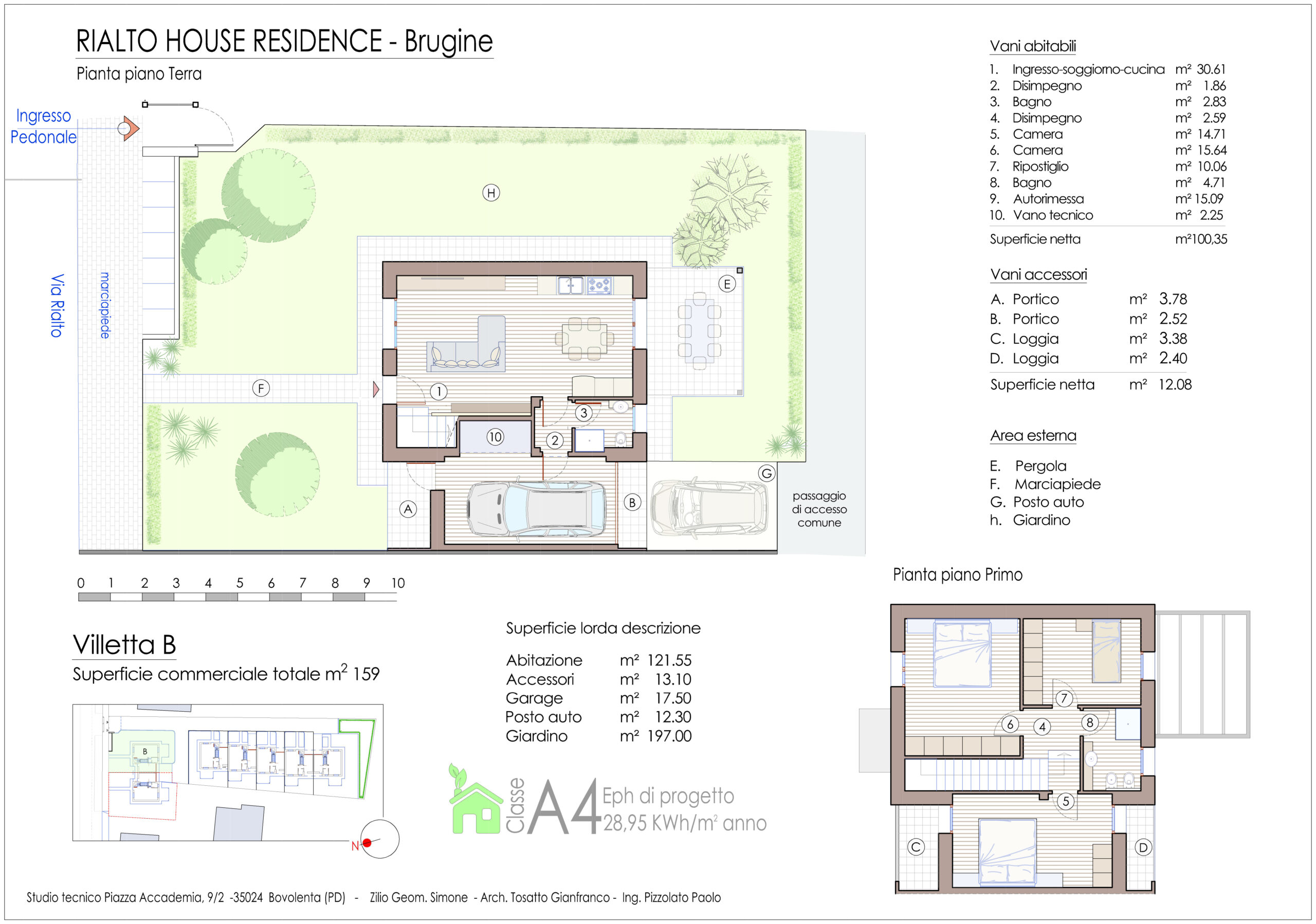The width and height of the screenshot is (1316, 924).
Task: Click the car parked in the garage
Action: (536, 508)
